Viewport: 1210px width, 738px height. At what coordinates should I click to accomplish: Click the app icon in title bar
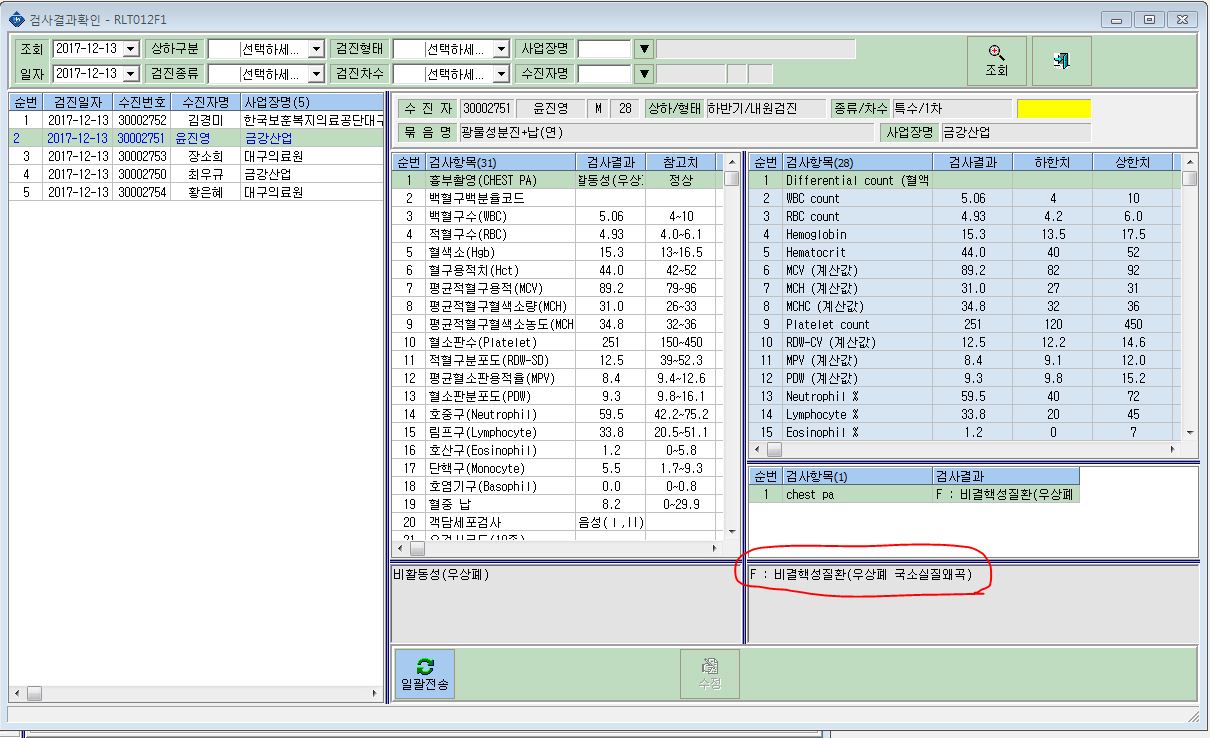[15, 18]
